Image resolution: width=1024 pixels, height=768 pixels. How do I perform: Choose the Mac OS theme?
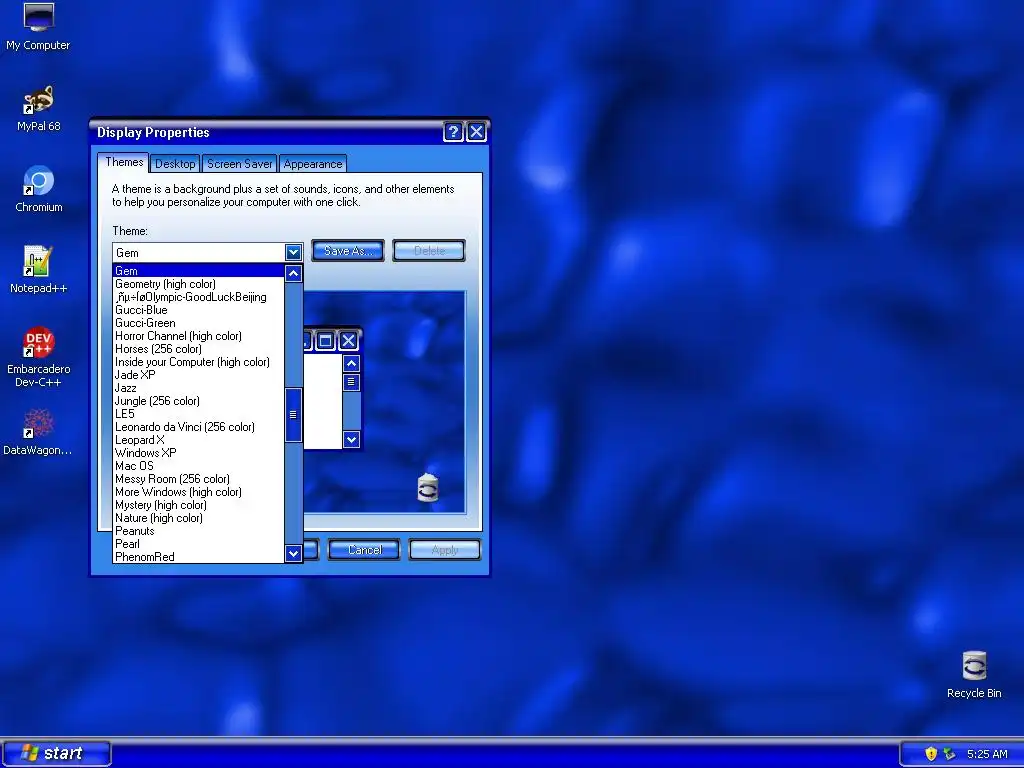coord(199,466)
